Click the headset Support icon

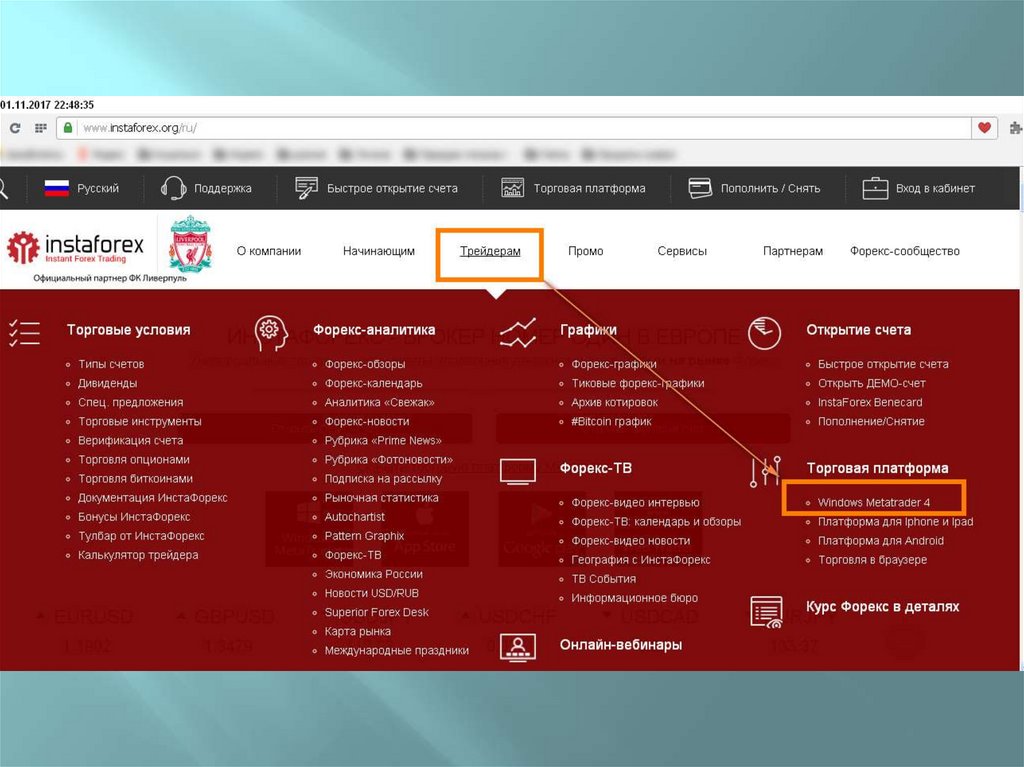(173, 188)
